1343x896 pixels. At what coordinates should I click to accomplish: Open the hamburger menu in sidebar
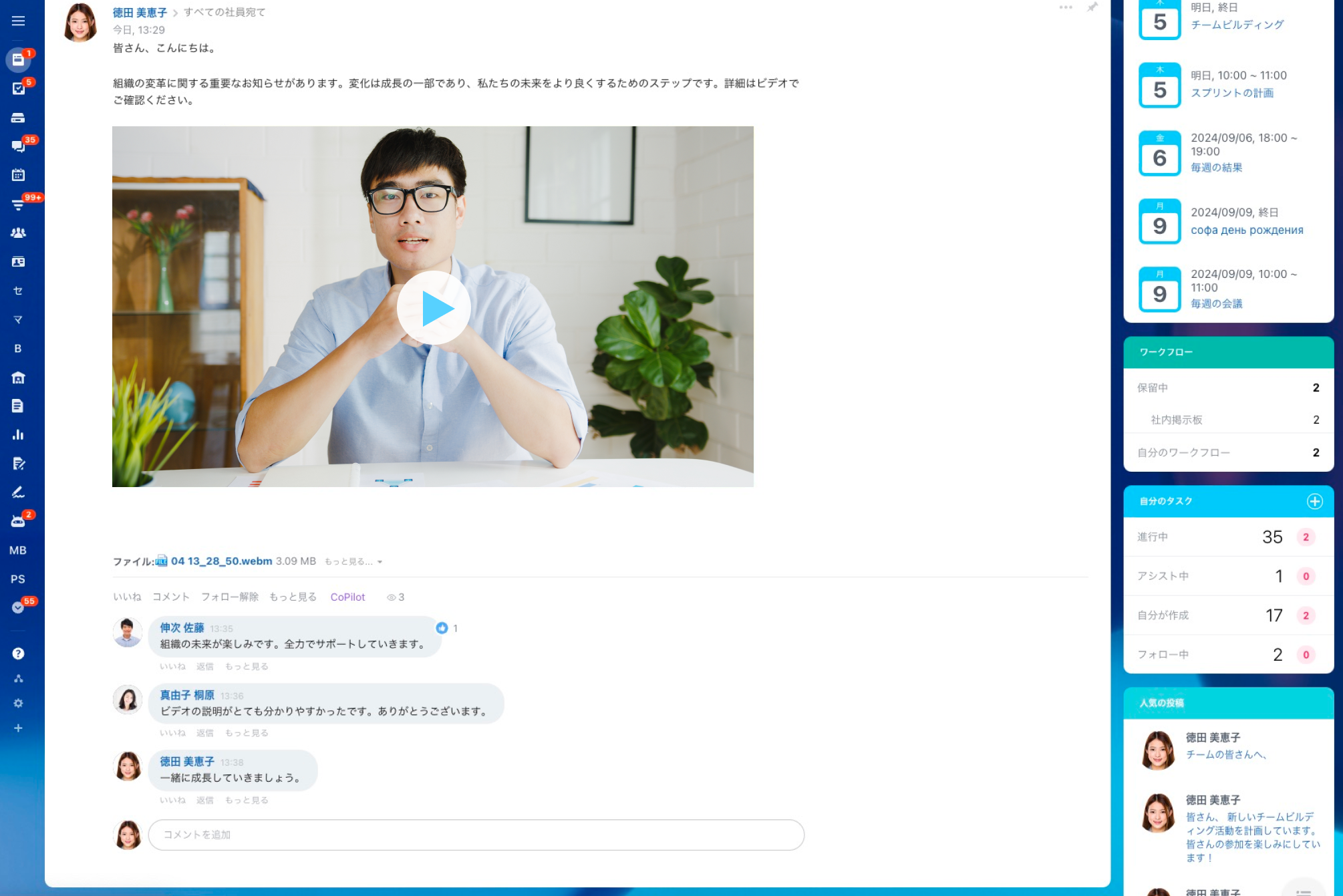18,21
